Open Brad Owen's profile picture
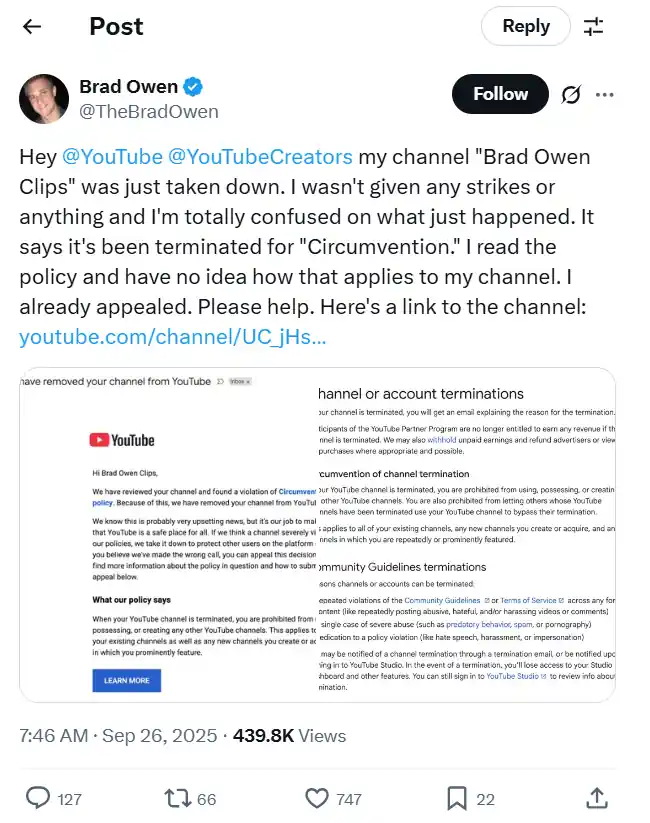 pyautogui.click(x=44, y=98)
